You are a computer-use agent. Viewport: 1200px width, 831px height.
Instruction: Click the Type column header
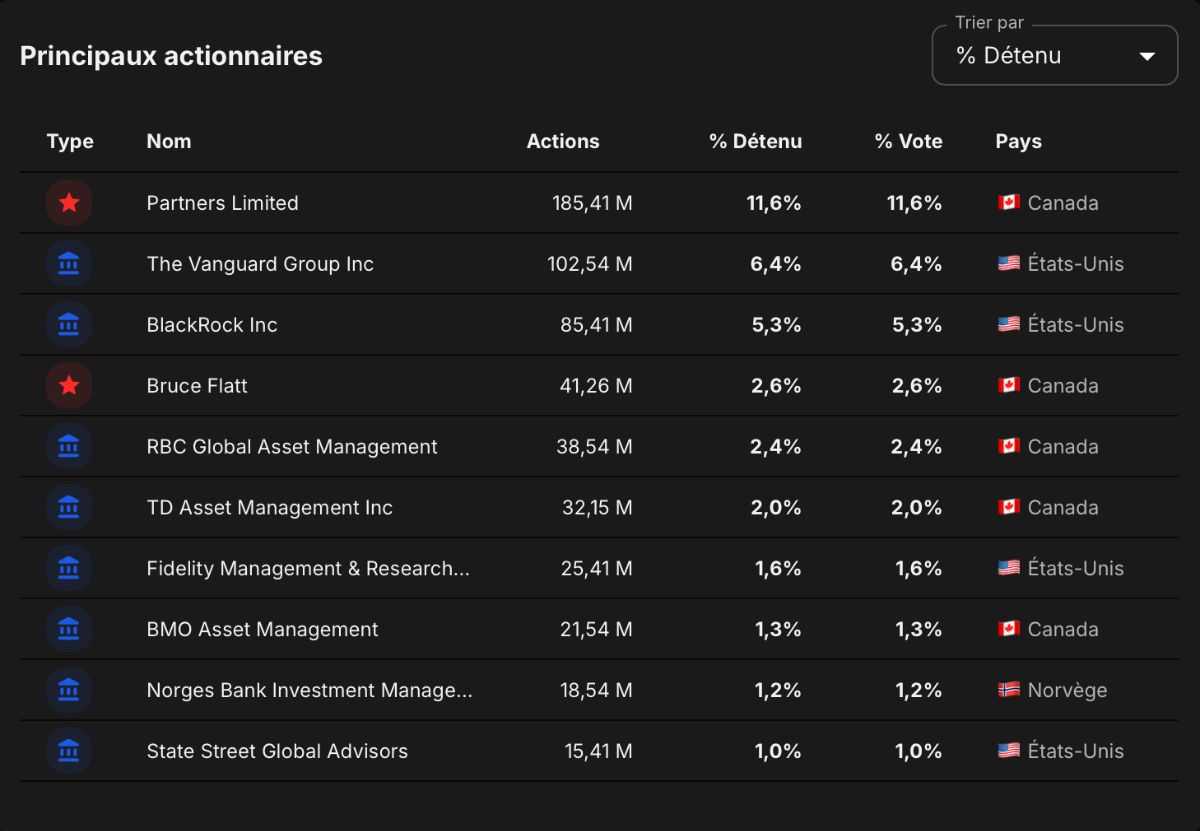pyautogui.click(x=70, y=141)
